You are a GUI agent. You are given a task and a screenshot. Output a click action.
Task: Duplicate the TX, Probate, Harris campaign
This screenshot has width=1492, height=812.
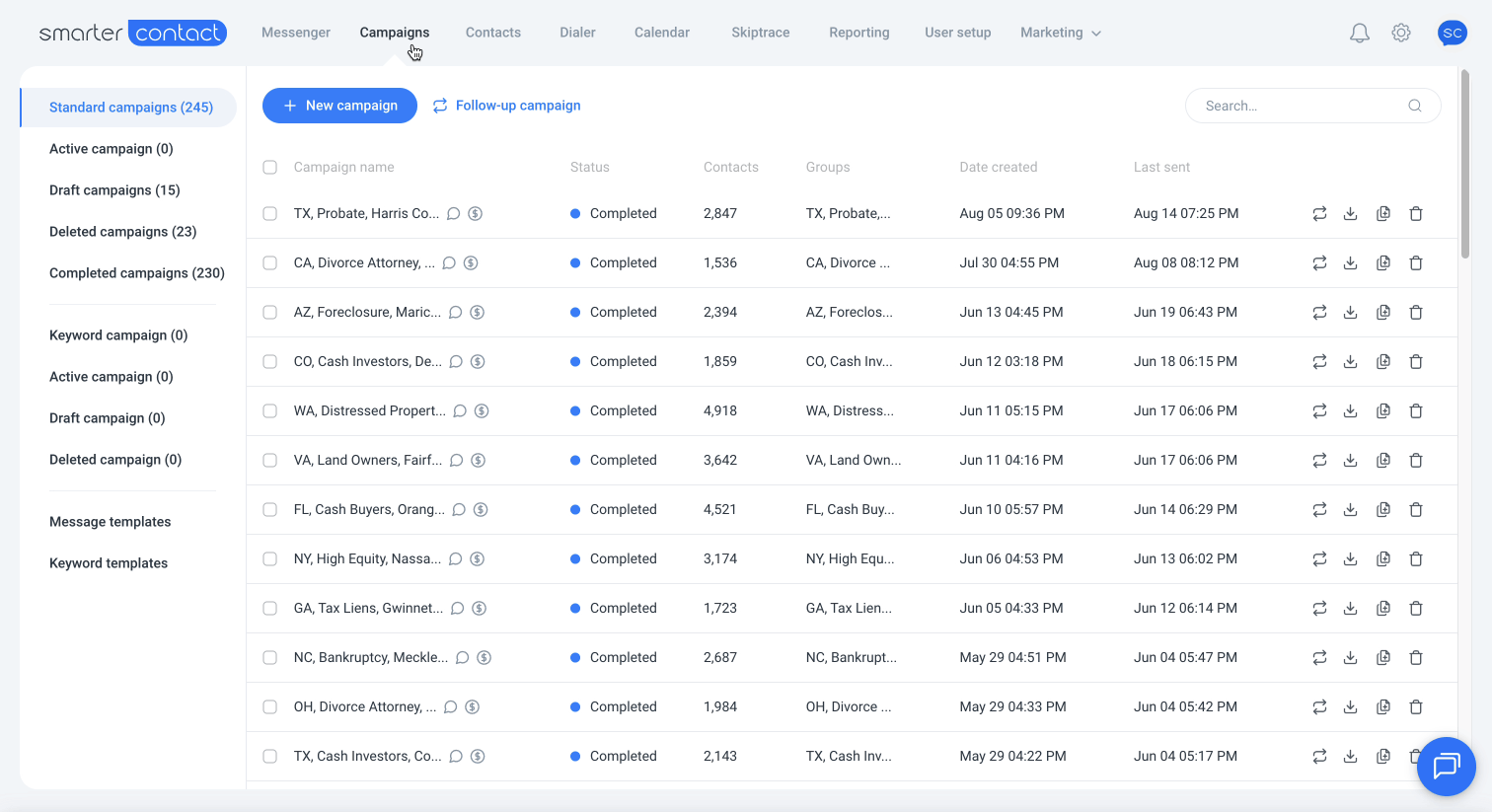[x=1383, y=213]
